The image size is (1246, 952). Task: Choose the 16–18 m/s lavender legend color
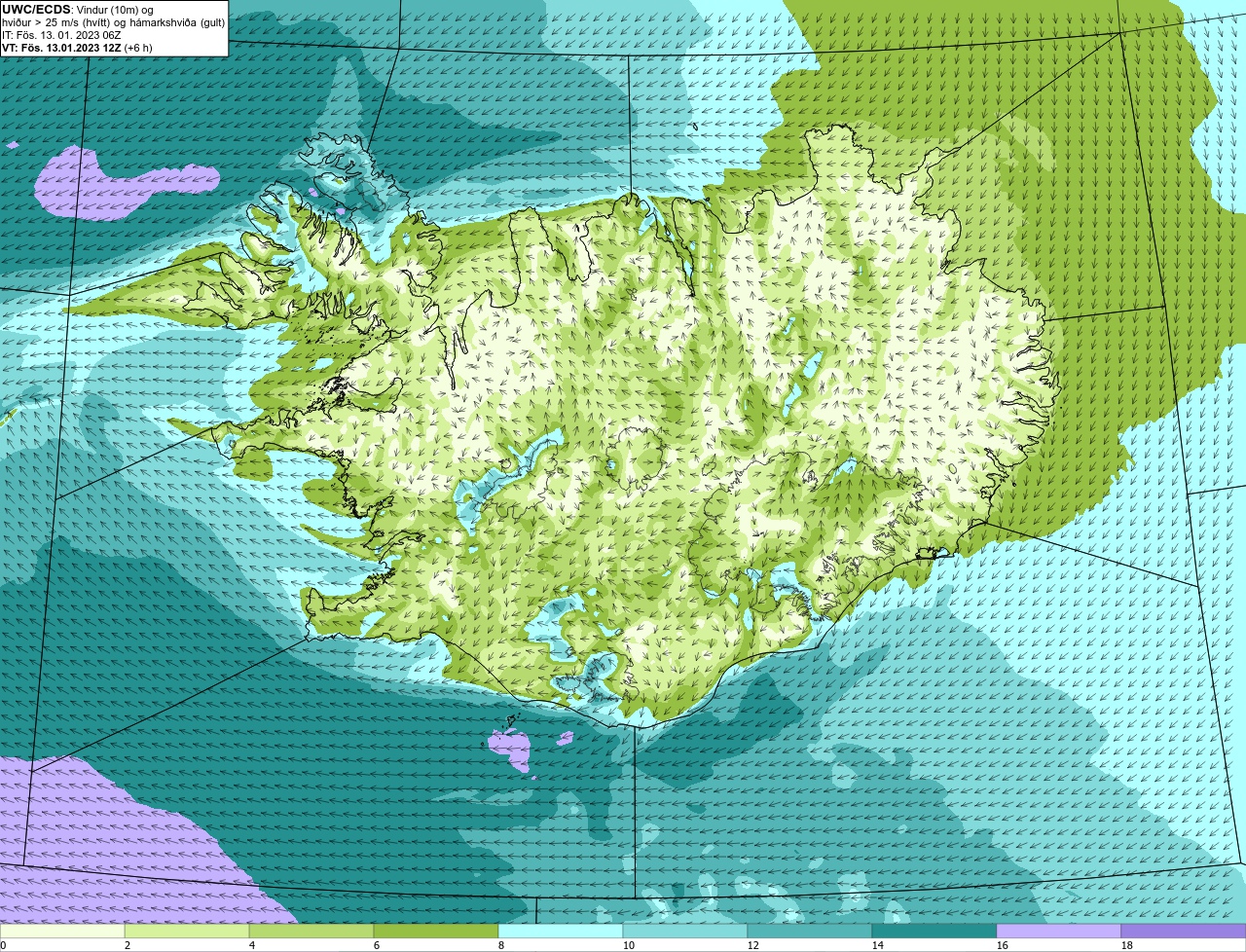click(x=1059, y=932)
